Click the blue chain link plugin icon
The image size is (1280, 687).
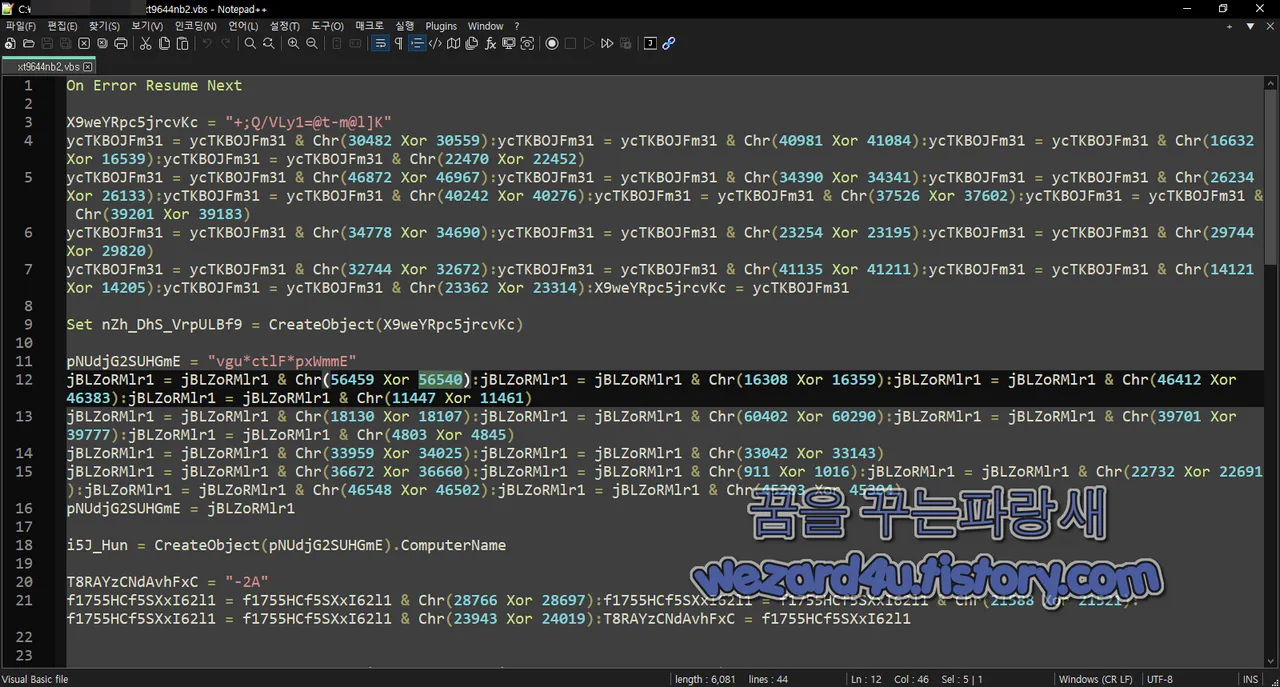[669, 44]
